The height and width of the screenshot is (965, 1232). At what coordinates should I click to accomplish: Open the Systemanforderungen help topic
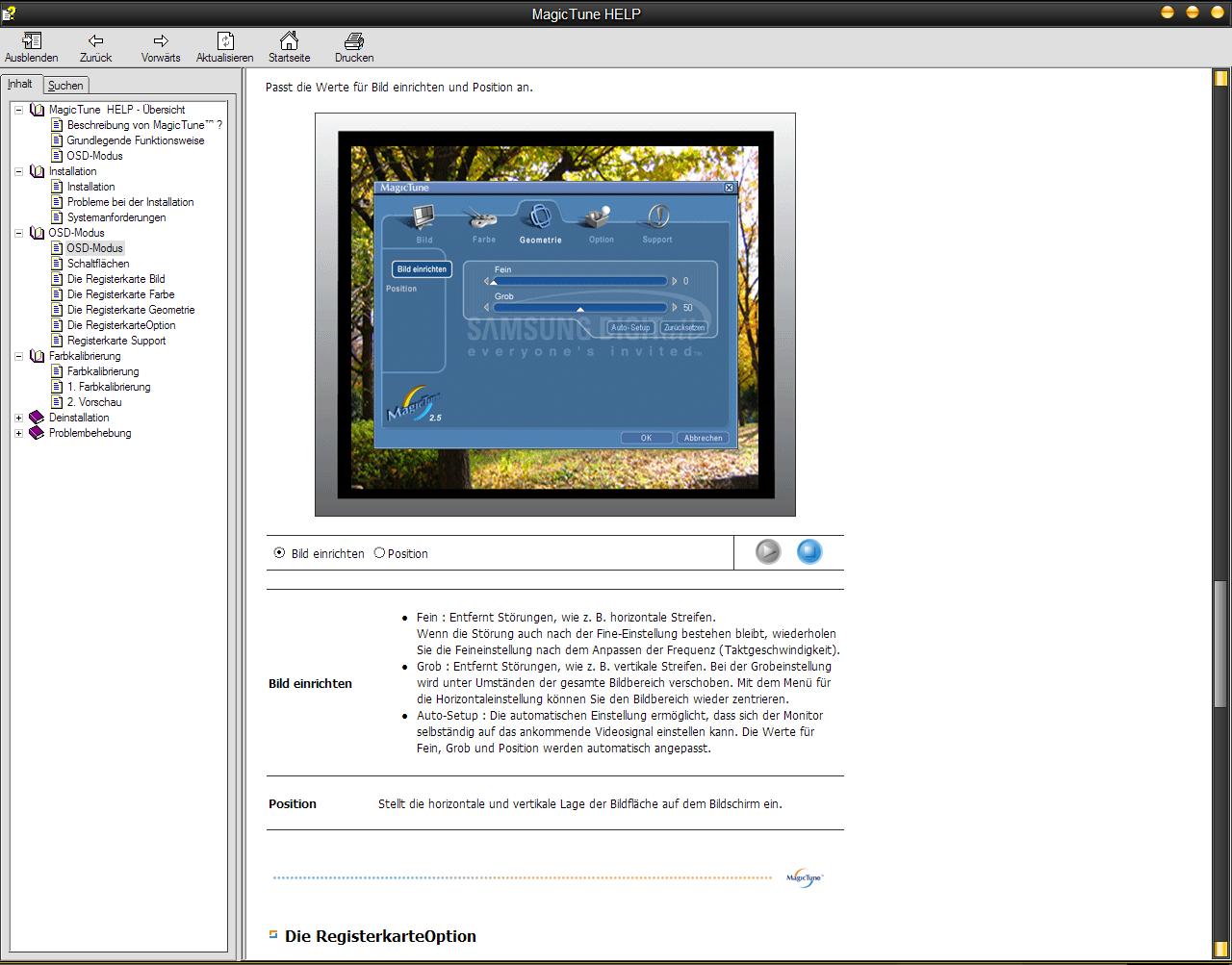point(116,217)
